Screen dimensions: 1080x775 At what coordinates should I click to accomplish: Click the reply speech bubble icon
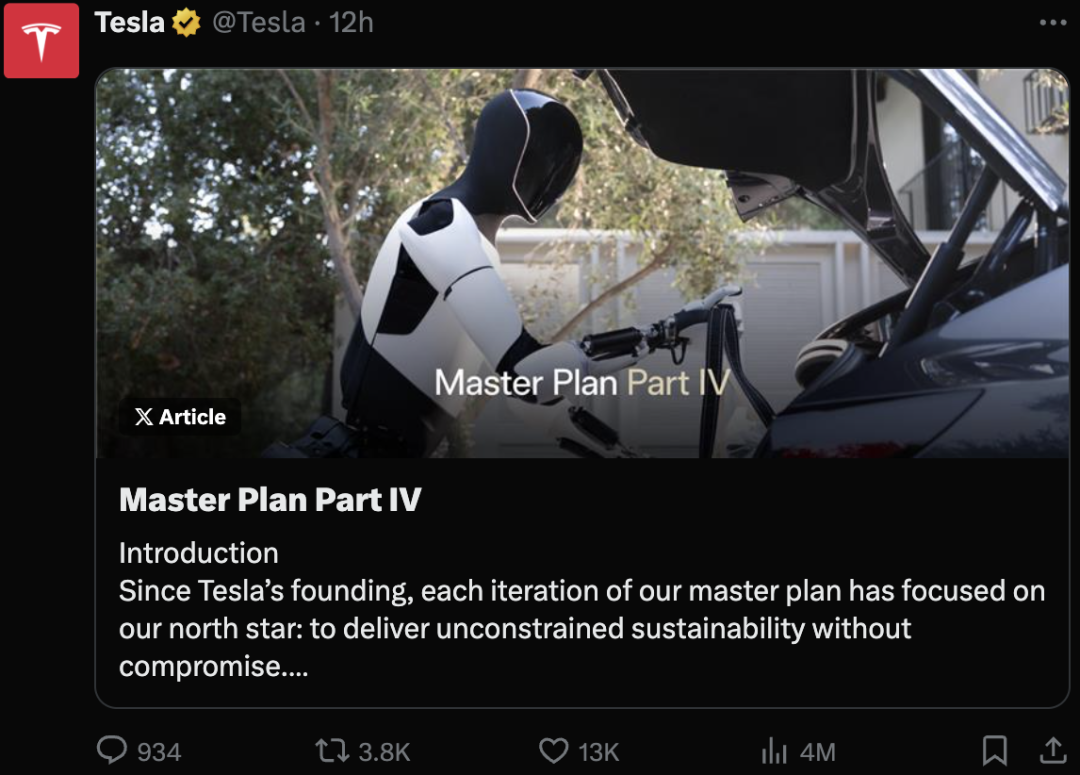[x=112, y=750]
